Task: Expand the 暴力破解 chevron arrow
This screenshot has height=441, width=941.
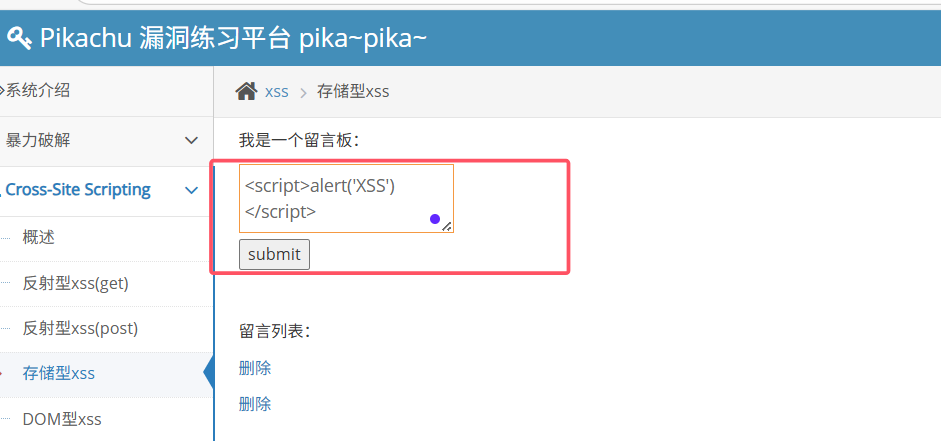Action: click(x=191, y=140)
